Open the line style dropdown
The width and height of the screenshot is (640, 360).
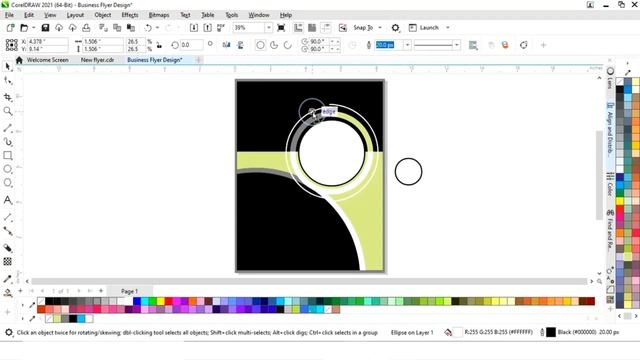457,45
